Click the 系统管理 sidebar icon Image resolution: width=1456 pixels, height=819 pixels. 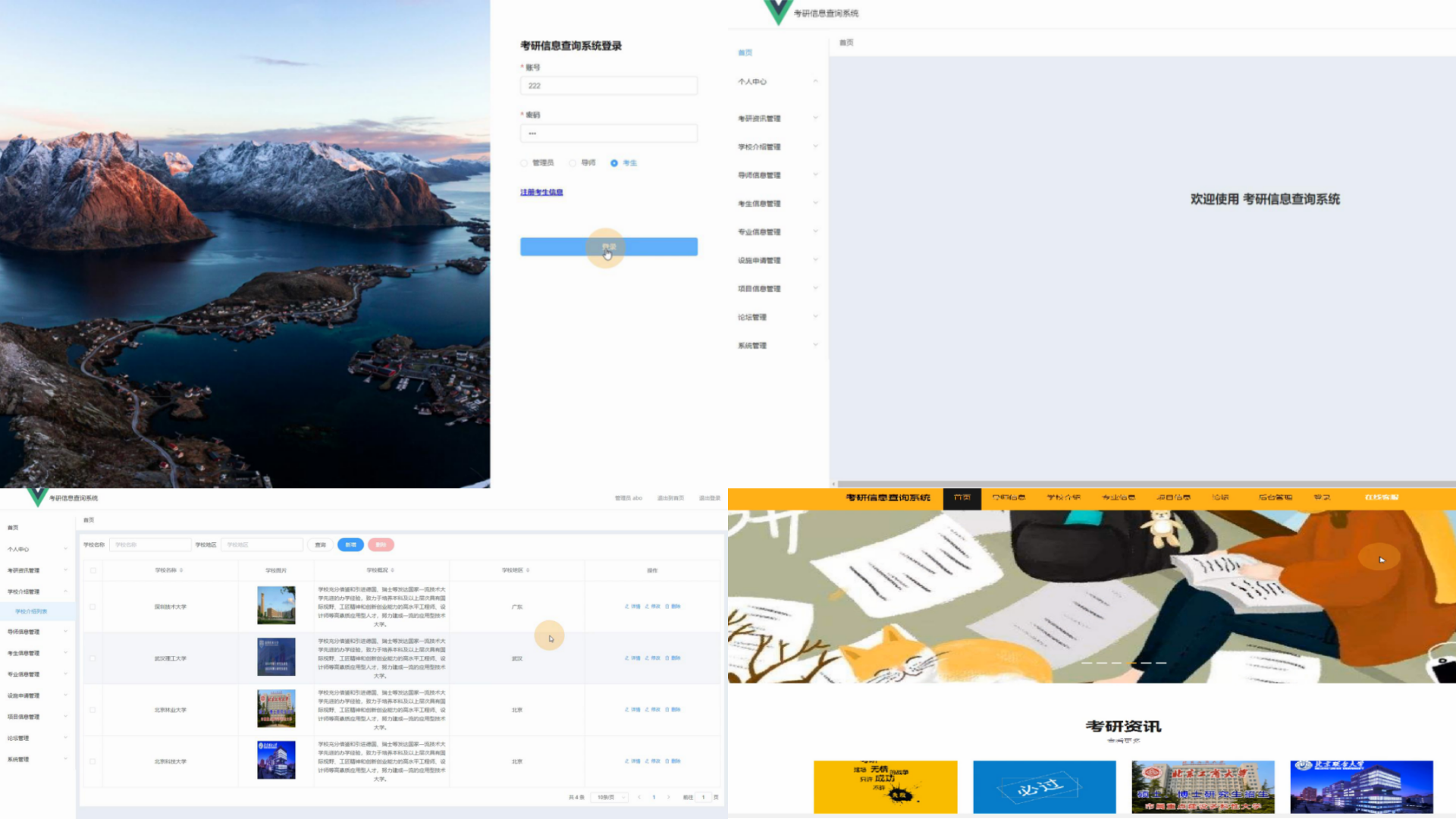tap(751, 346)
